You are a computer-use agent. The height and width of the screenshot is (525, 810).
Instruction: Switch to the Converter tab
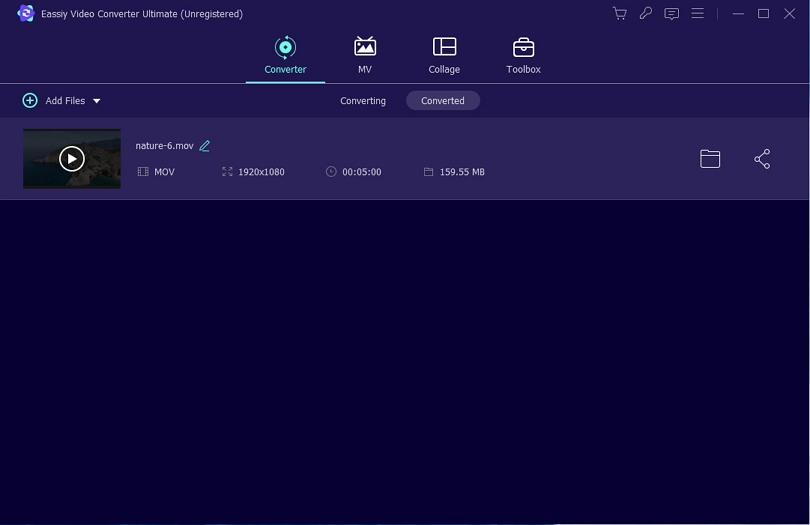pos(285,55)
